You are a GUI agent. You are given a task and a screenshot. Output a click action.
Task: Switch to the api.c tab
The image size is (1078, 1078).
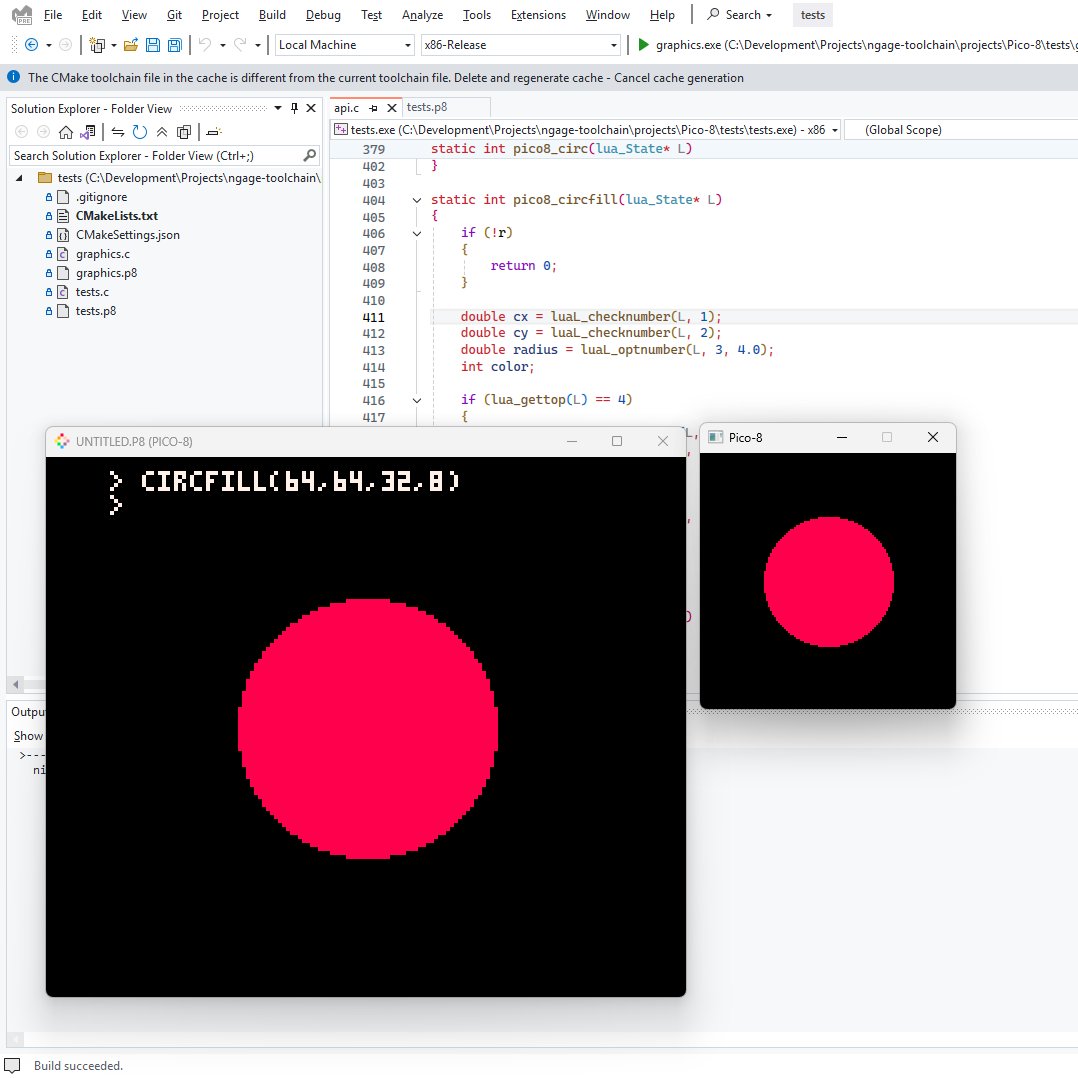click(x=346, y=108)
